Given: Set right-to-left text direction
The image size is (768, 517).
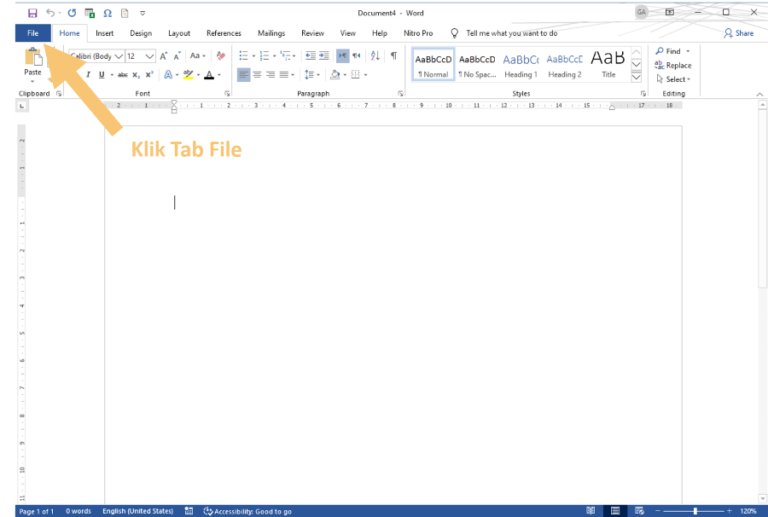Looking at the screenshot, I should [x=356, y=56].
